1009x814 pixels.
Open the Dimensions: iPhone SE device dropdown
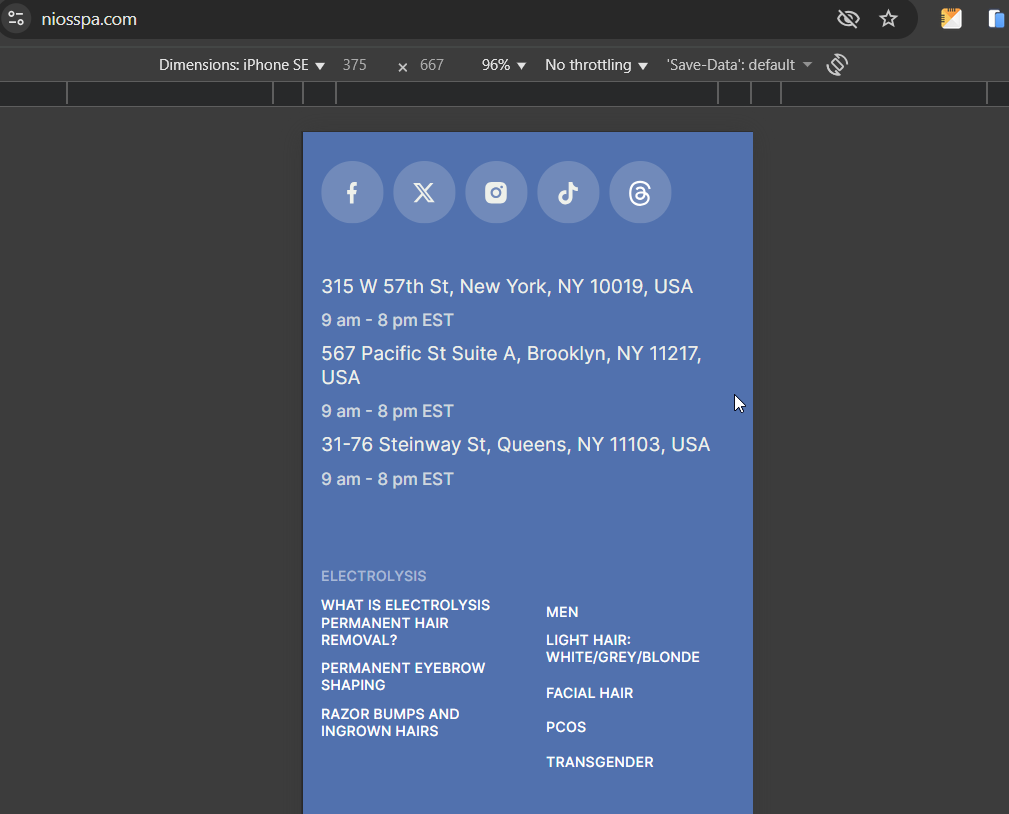[x=241, y=65]
